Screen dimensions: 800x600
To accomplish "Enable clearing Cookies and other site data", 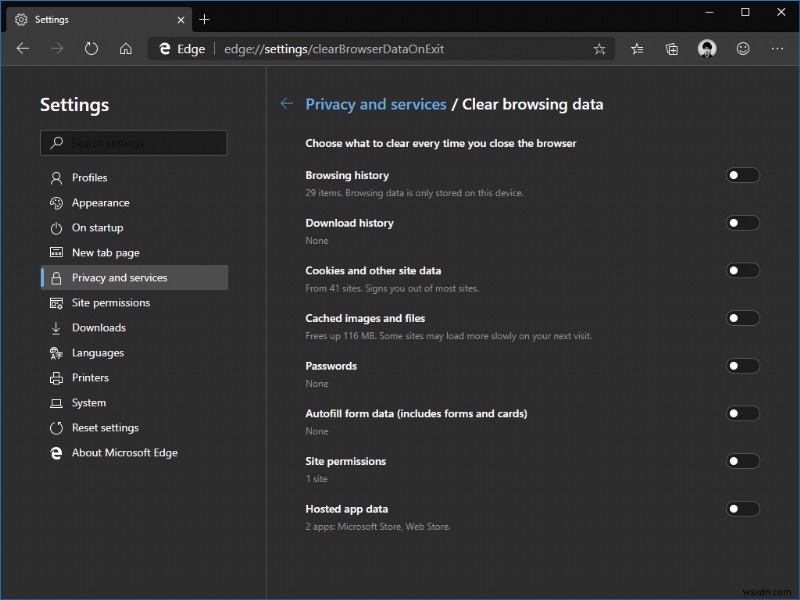I will point(743,270).
